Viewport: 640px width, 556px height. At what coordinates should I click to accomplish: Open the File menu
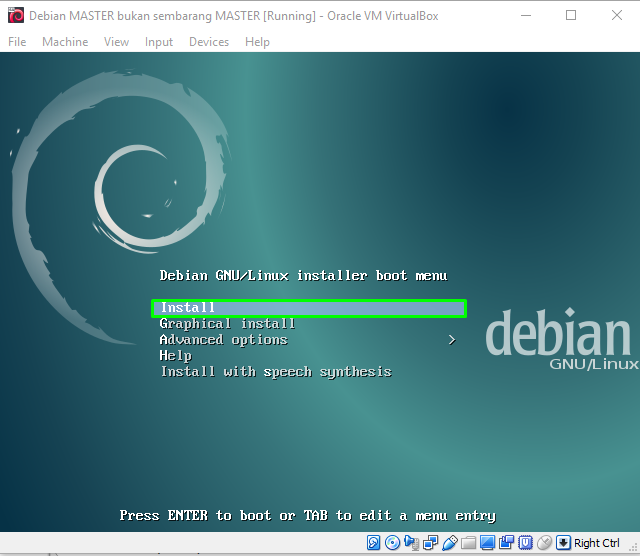click(17, 42)
